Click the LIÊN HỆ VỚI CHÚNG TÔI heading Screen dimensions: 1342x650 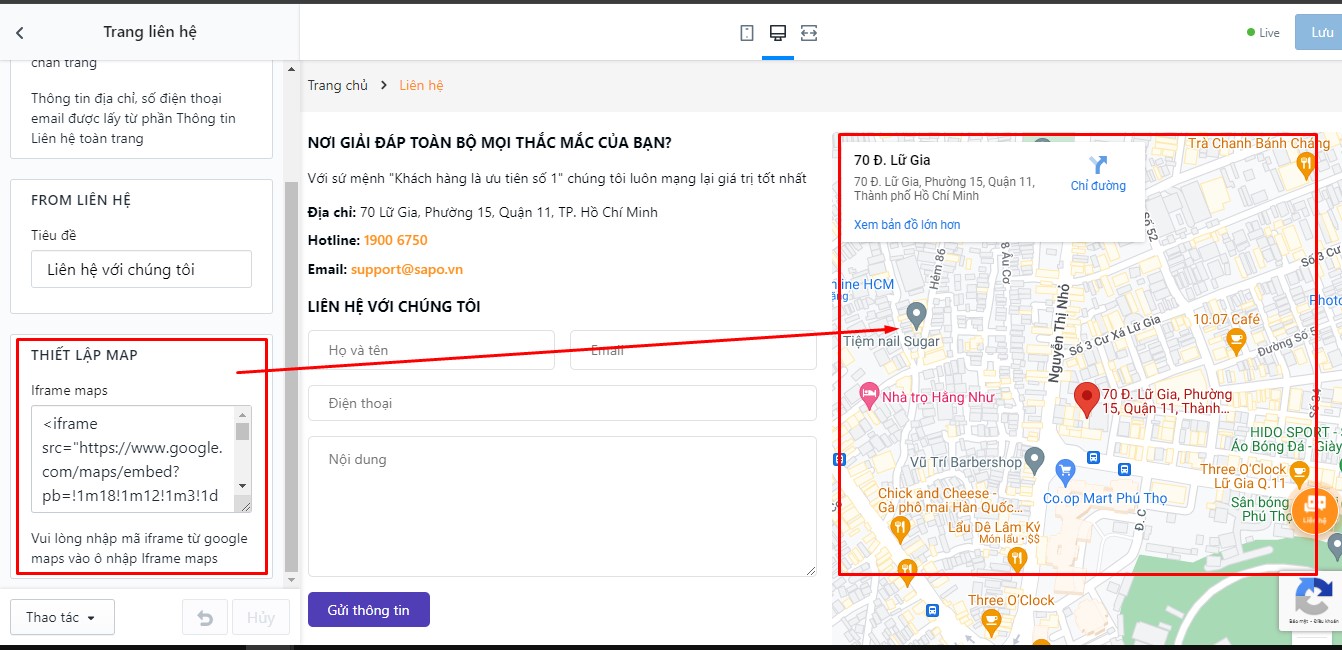(394, 306)
